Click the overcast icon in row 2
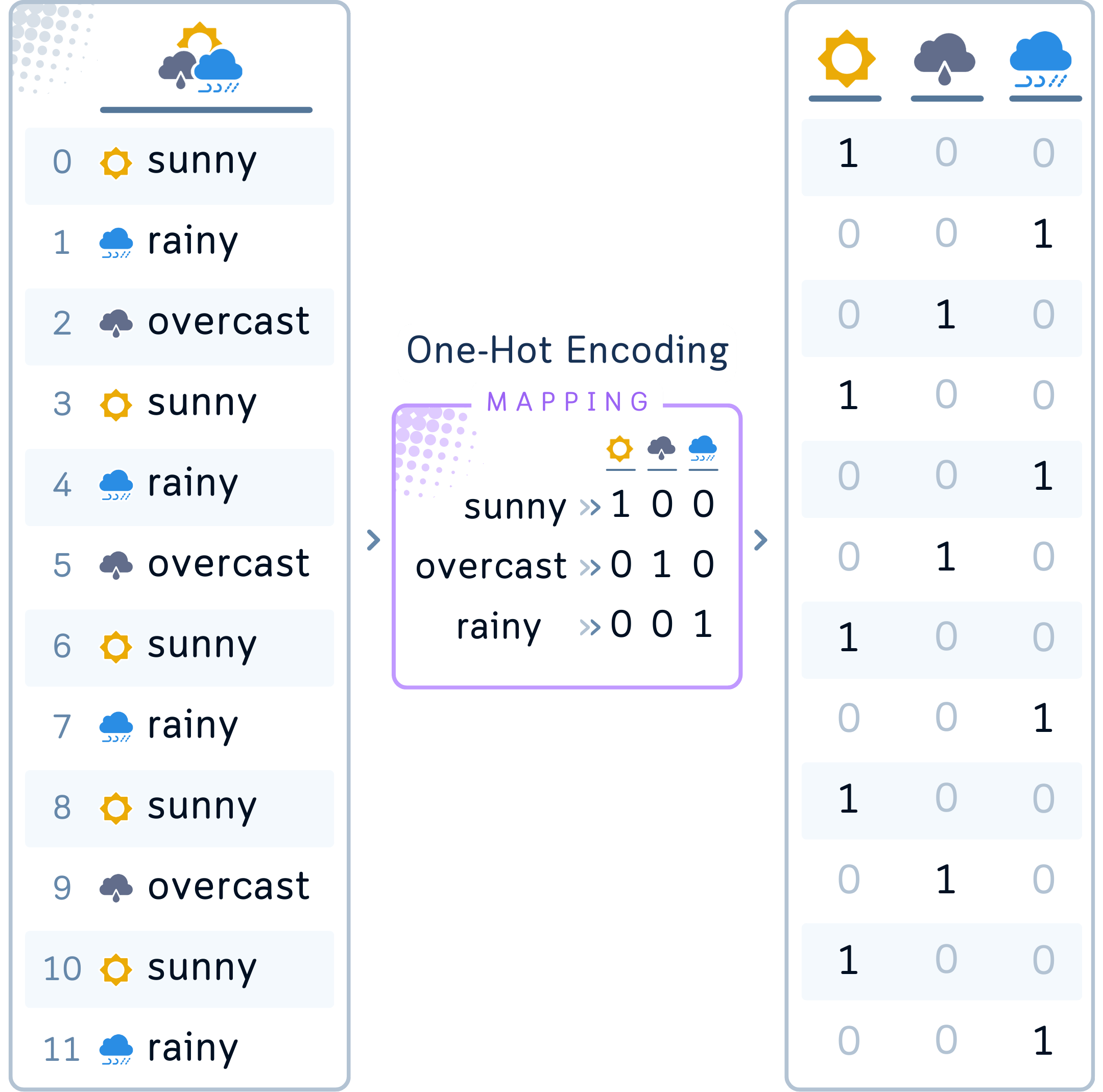The width and height of the screenshot is (1103, 1092). pyautogui.click(x=116, y=323)
